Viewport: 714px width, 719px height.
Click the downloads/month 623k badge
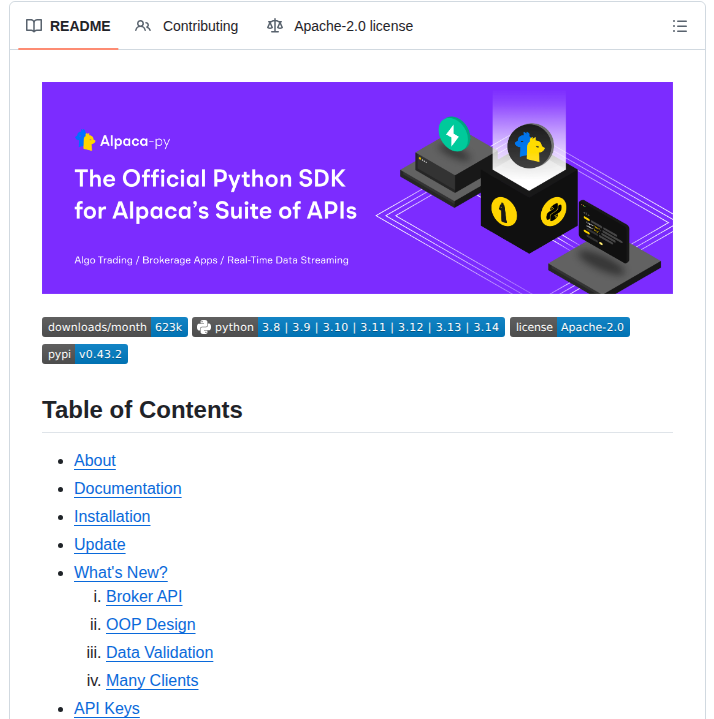pos(115,327)
